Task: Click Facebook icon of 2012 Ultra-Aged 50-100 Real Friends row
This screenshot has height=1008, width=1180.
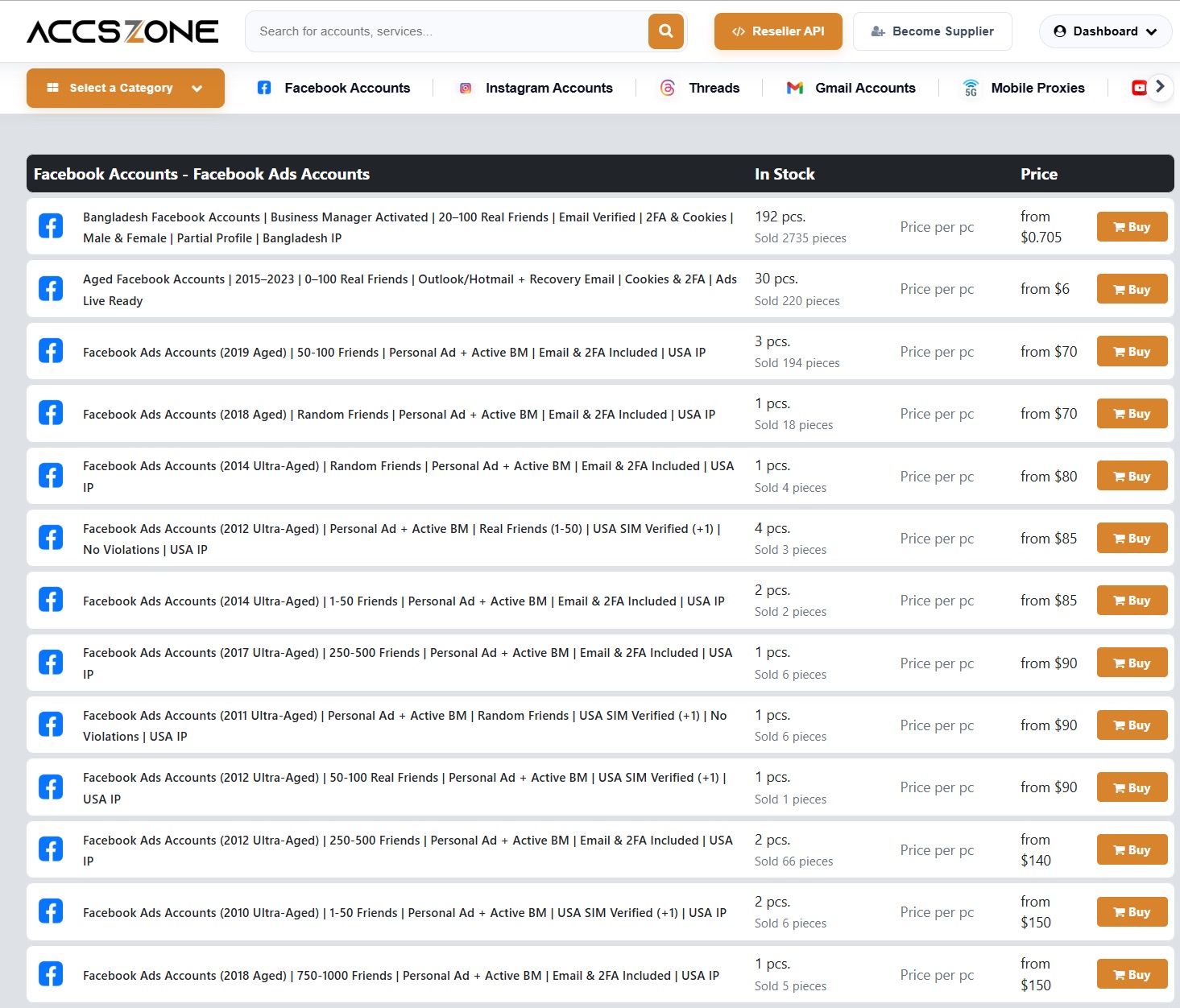Action: (x=51, y=787)
